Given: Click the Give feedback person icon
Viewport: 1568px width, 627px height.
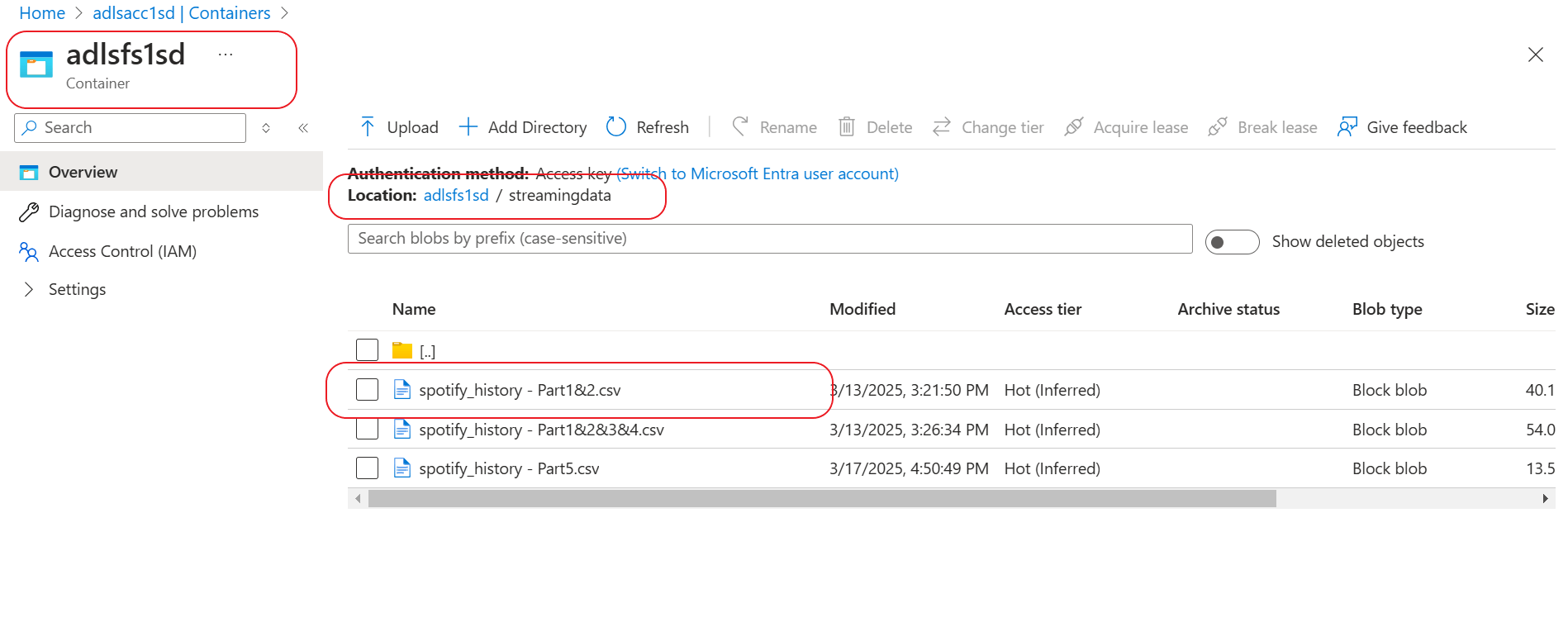Looking at the screenshot, I should [x=1347, y=127].
